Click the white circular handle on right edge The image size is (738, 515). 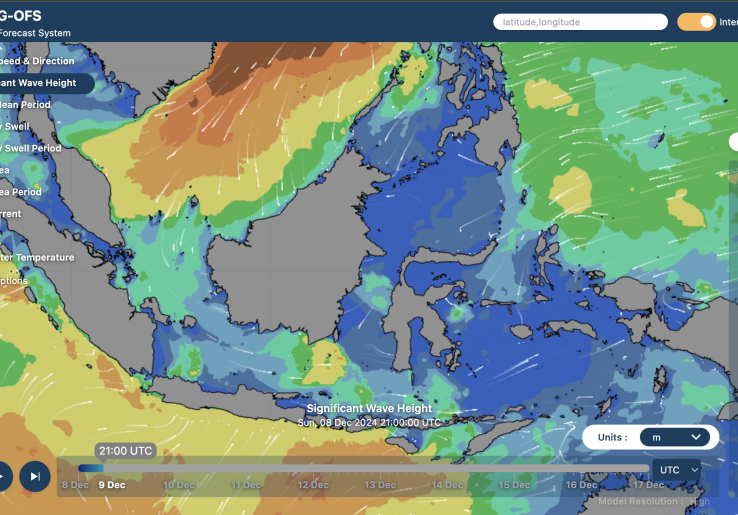point(733,143)
